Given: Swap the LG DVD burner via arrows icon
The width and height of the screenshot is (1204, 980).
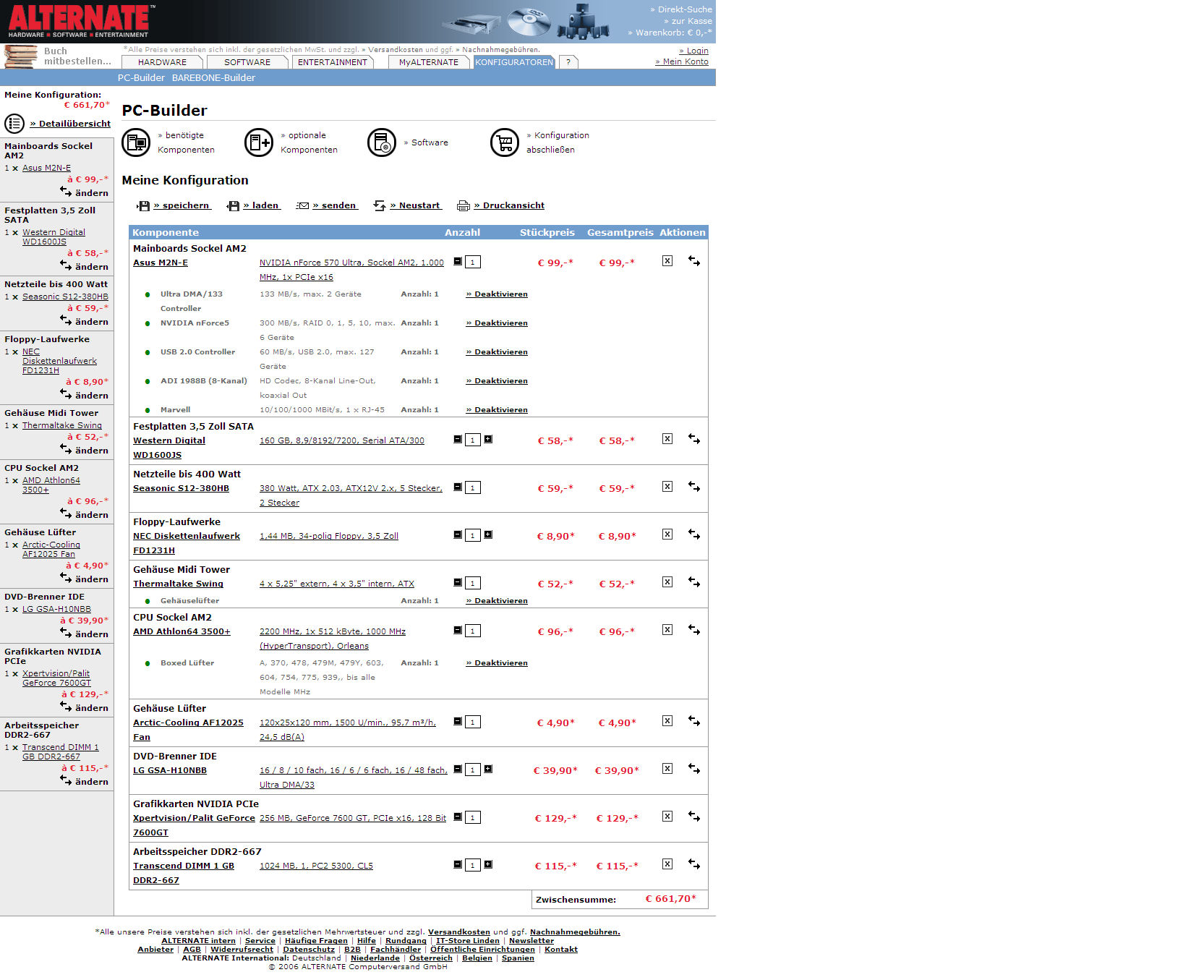Looking at the screenshot, I should click(x=694, y=769).
